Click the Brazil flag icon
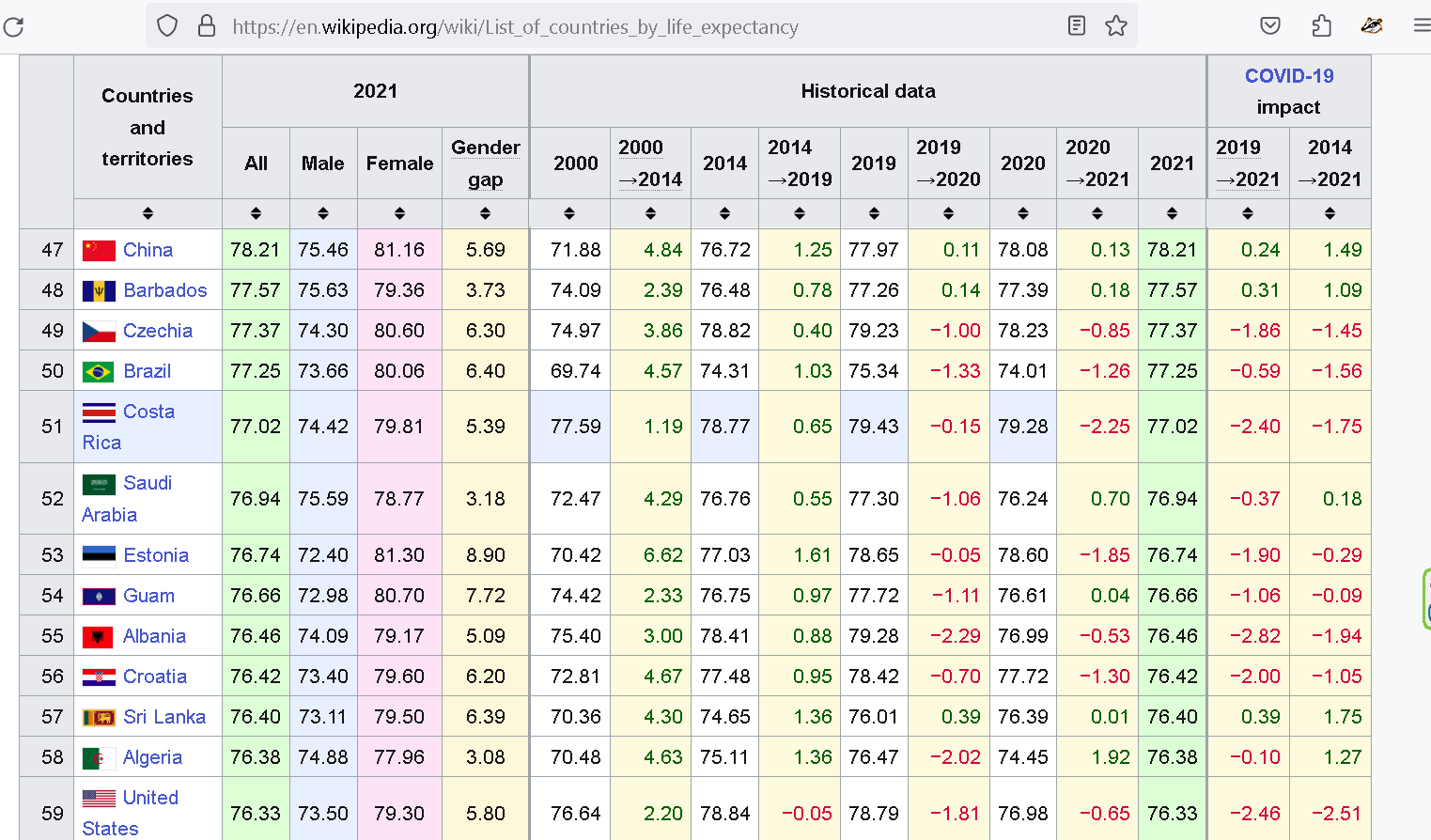Image resolution: width=1431 pixels, height=840 pixels. tap(99, 371)
